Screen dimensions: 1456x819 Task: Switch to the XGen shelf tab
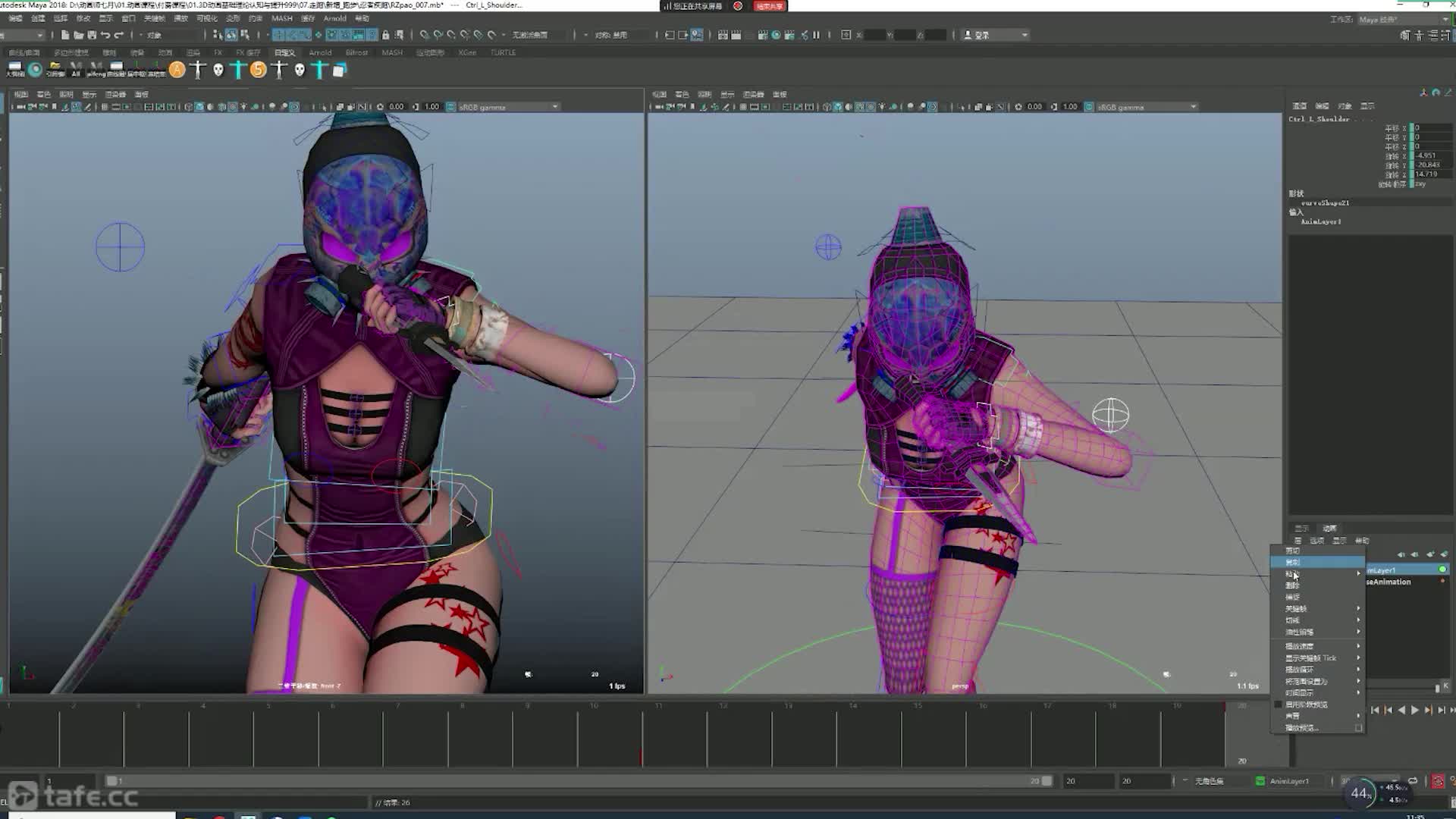(x=467, y=52)
